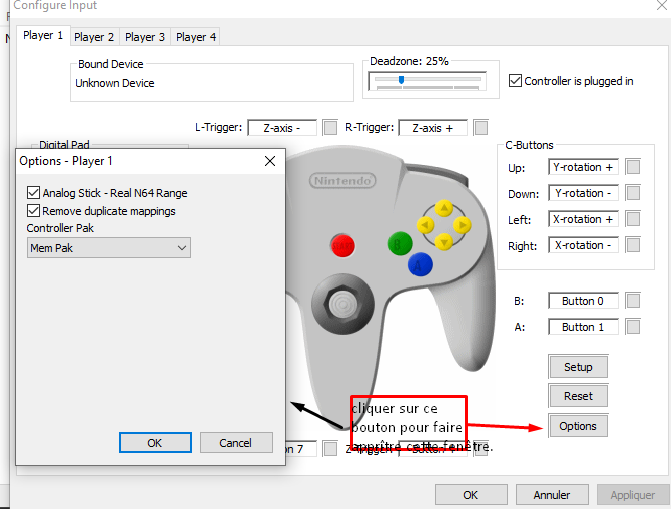Click the square button beside B mapping
Screen dimensions: 671x509
[633, 301]
